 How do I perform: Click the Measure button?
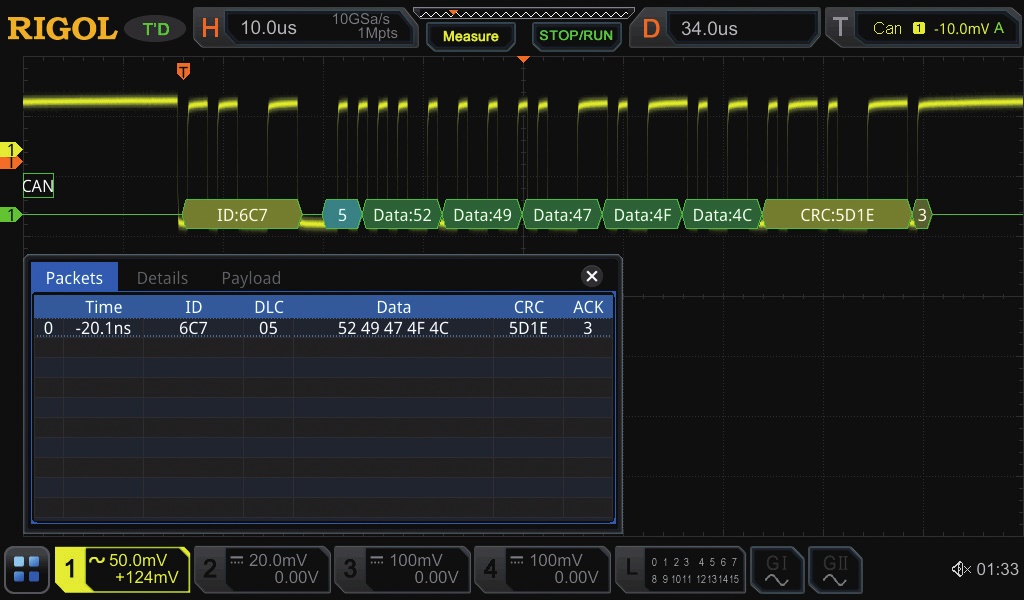click(x=470, y=36)
